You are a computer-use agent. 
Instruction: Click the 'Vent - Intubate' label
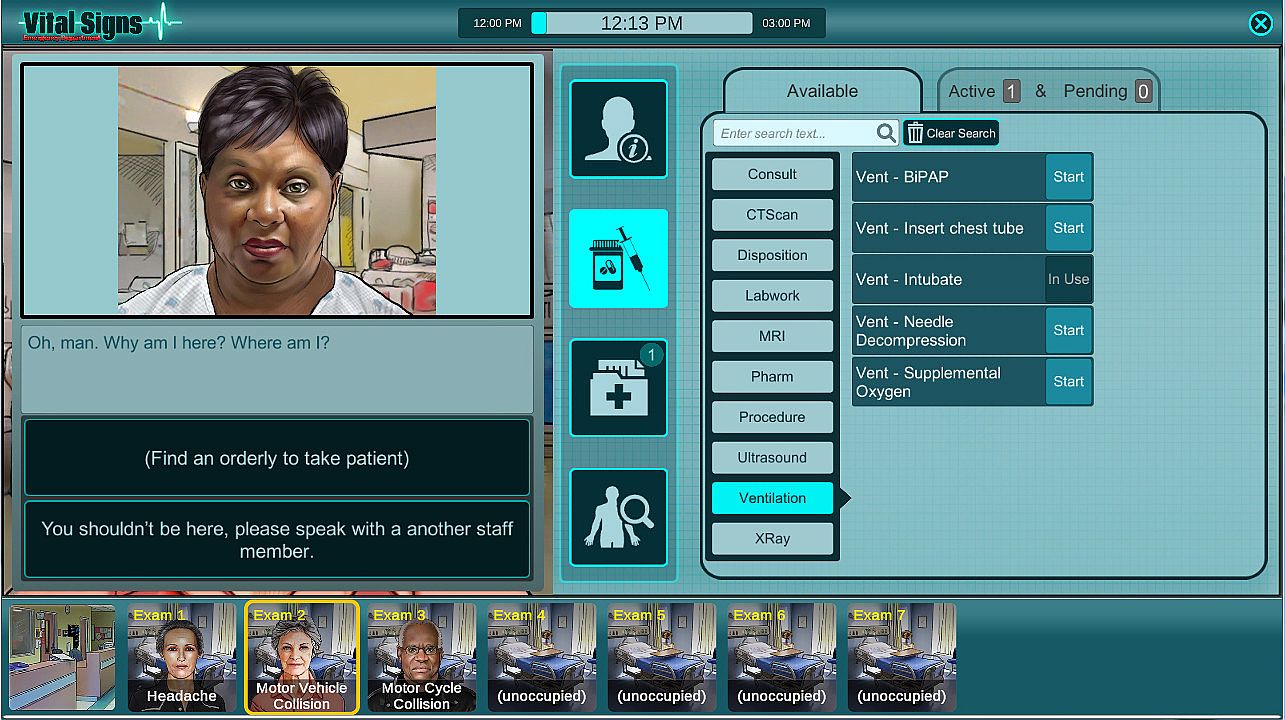click(909, 279)
